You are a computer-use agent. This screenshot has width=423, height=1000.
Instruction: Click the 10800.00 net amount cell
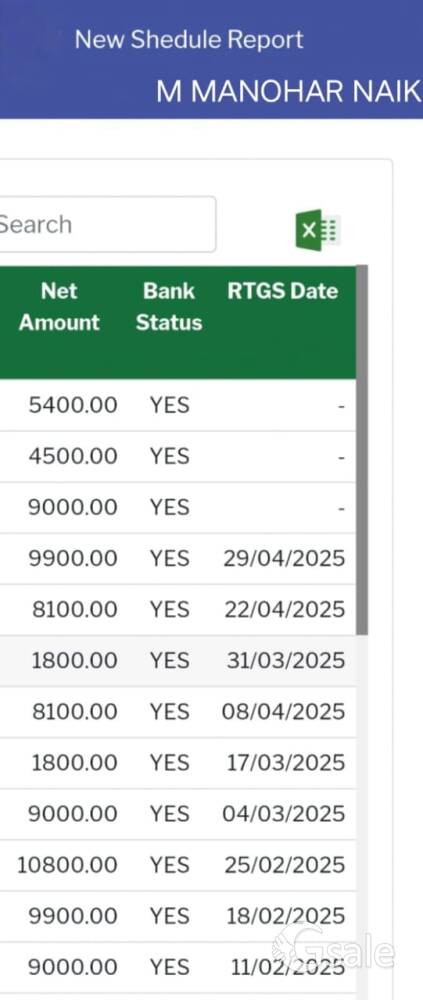(67, 865)
